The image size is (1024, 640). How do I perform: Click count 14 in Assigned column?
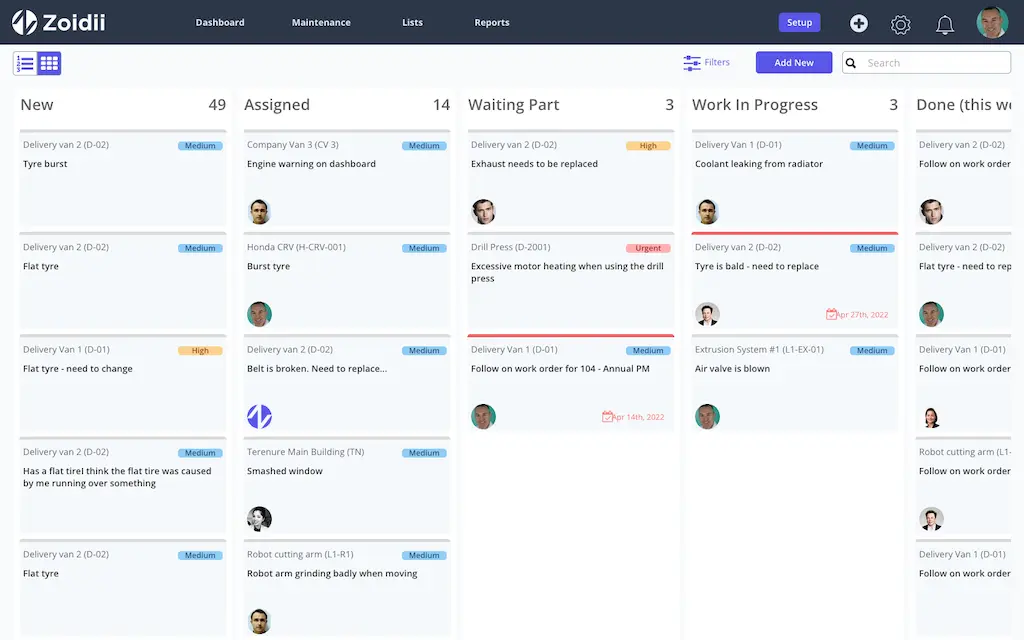pyautogui.click(x=441, y=104)
